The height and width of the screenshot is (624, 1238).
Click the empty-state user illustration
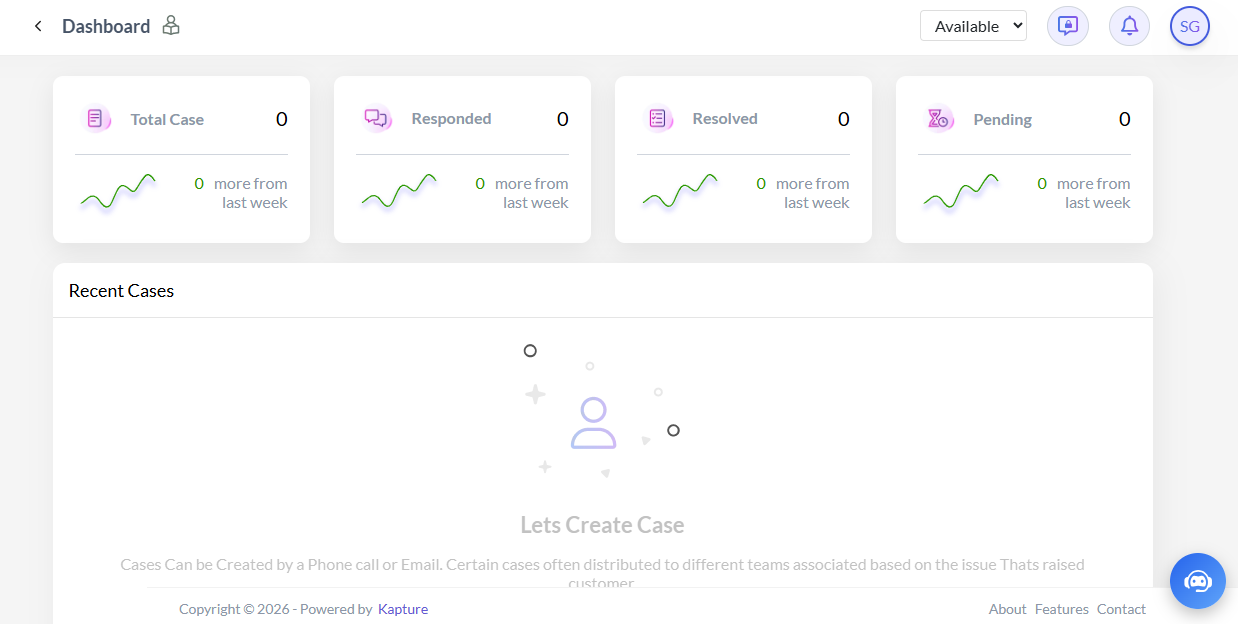click(x=593, y=423)
